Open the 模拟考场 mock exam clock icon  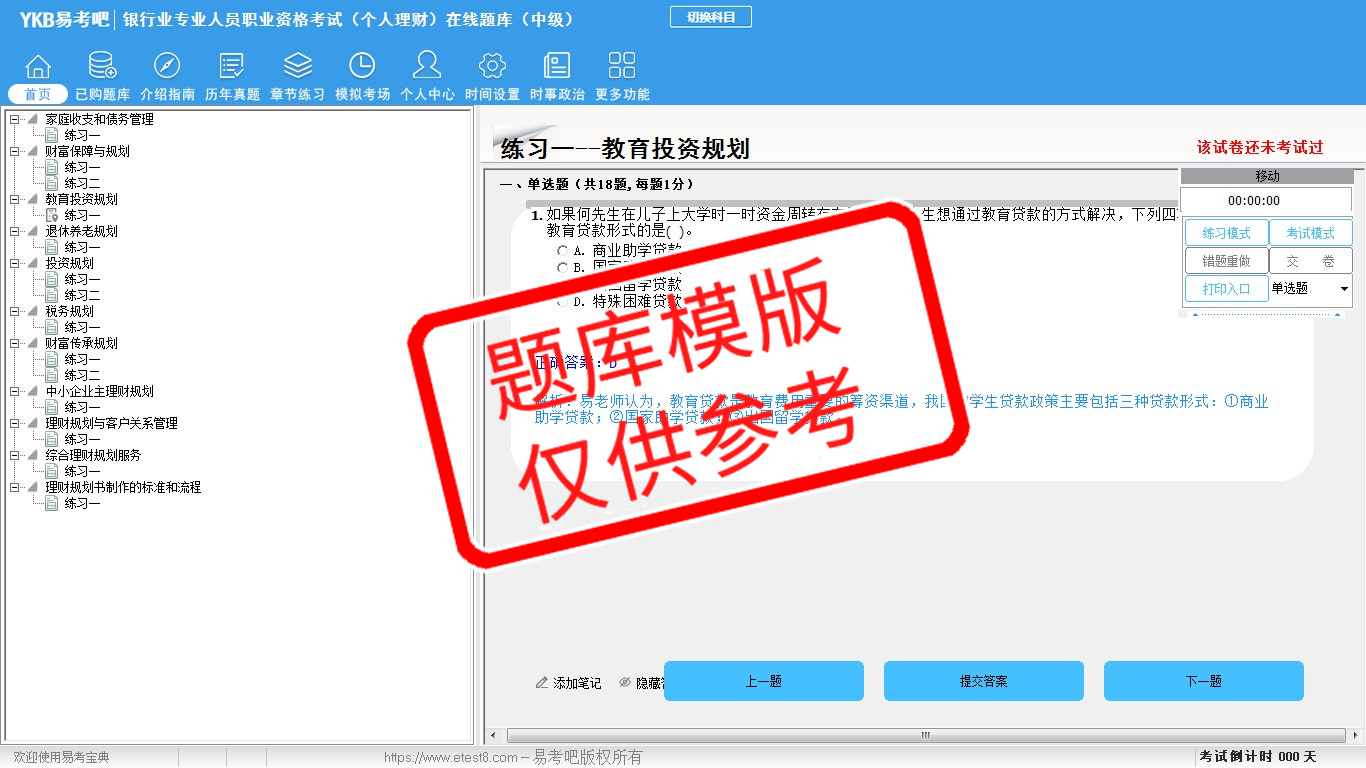[362, 67]
